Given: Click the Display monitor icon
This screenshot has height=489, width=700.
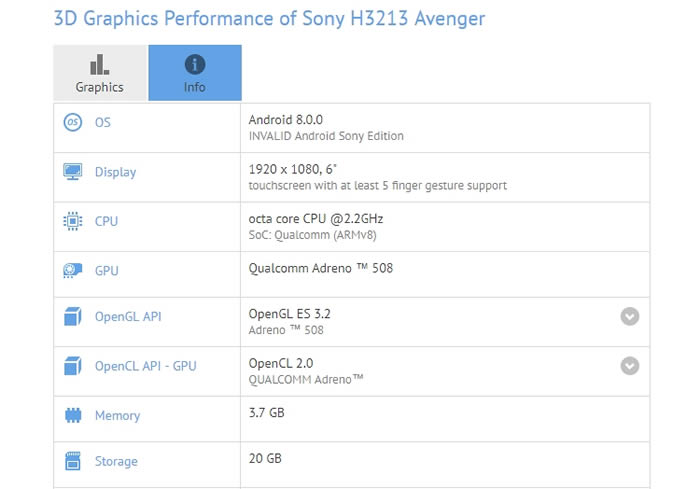Looking at the screenshot, I should (72, 172).
